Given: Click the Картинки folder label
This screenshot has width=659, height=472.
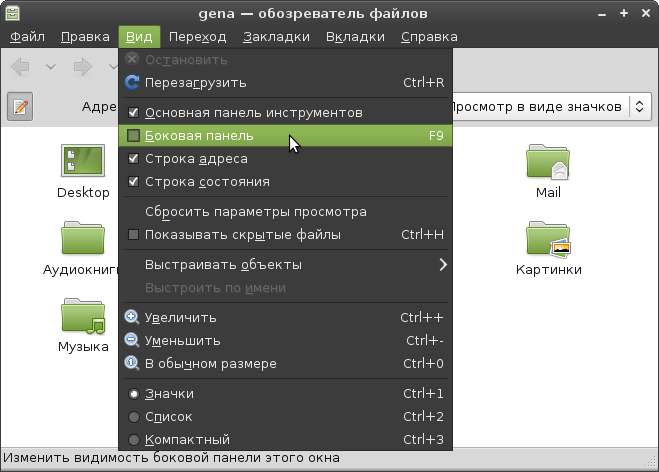Looking at the screenshot, I should pos(548,269).
